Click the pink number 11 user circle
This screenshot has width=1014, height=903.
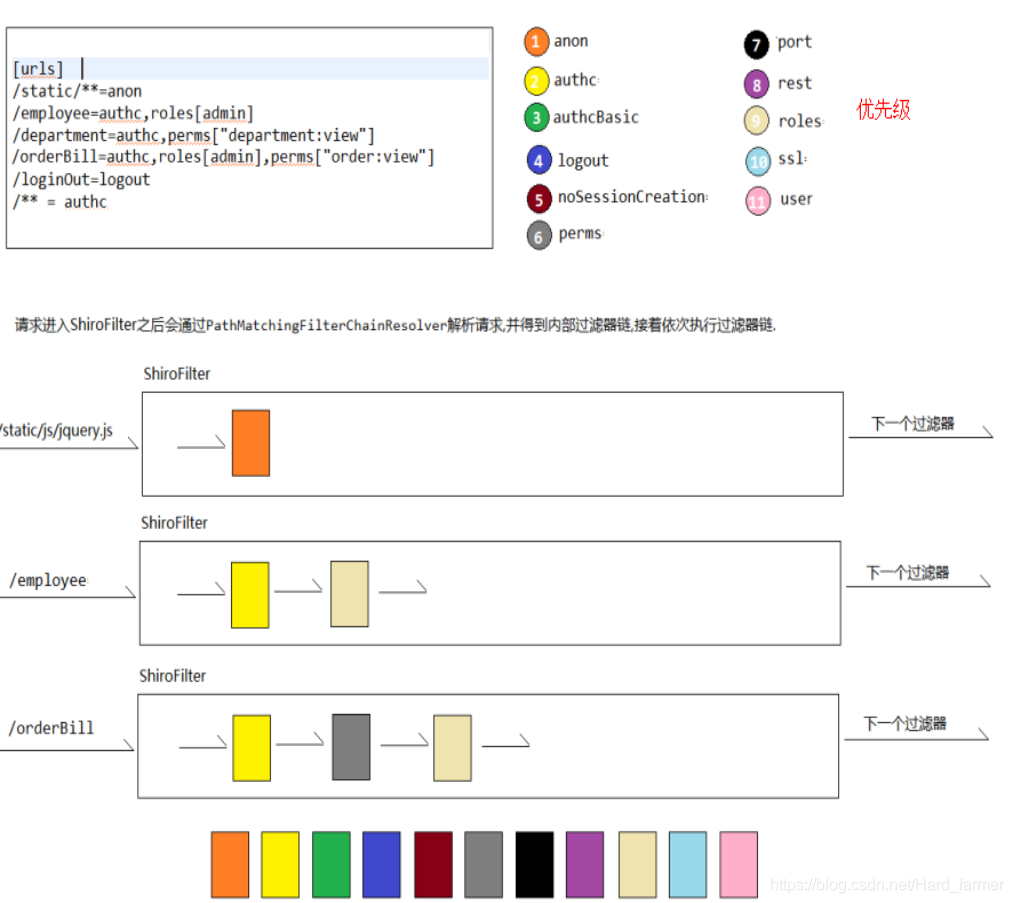tap(758, 201)
